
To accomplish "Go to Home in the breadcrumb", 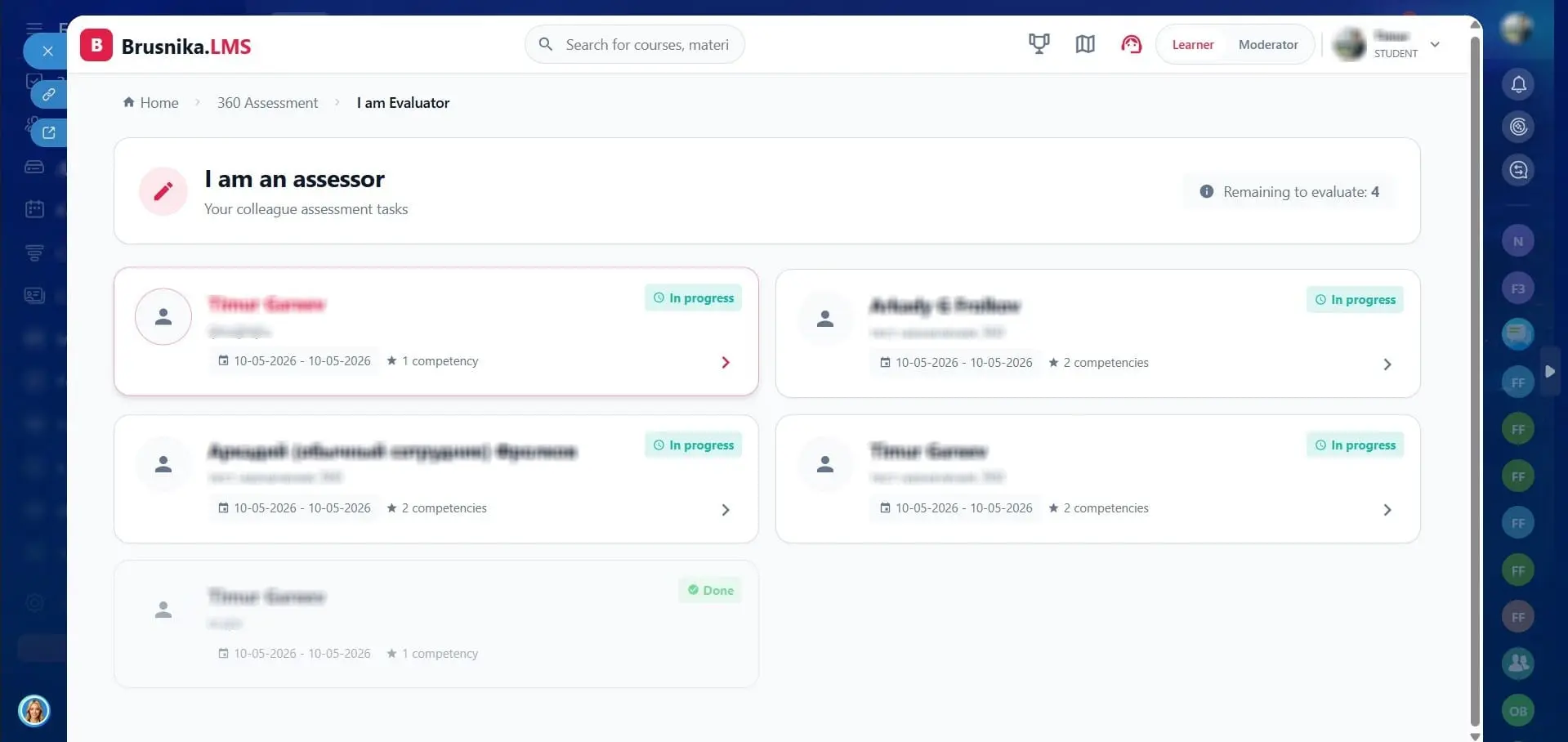I will click(x=151, y=103).
